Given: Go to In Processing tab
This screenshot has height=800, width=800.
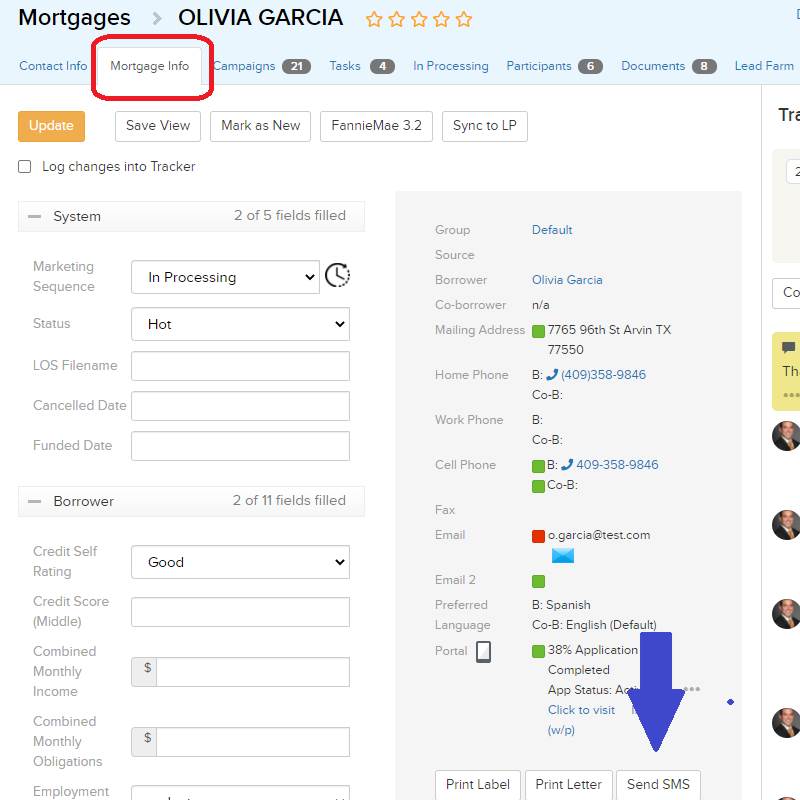Looking at the screenshot, I should tap(451, 66).
